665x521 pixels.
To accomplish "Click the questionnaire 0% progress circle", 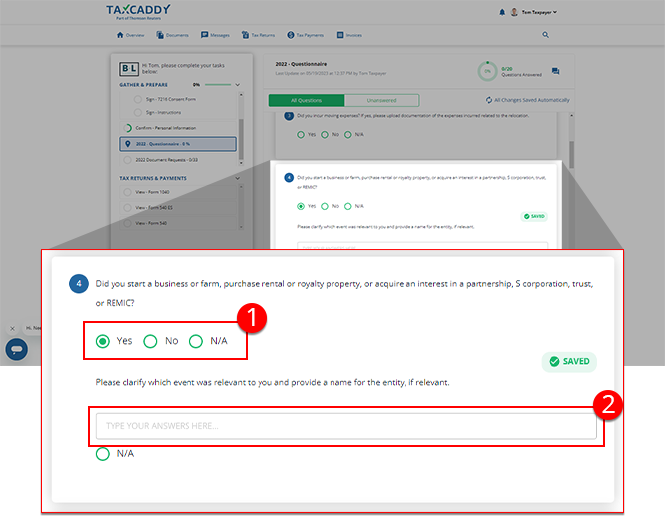I will (x=487, y=71).
